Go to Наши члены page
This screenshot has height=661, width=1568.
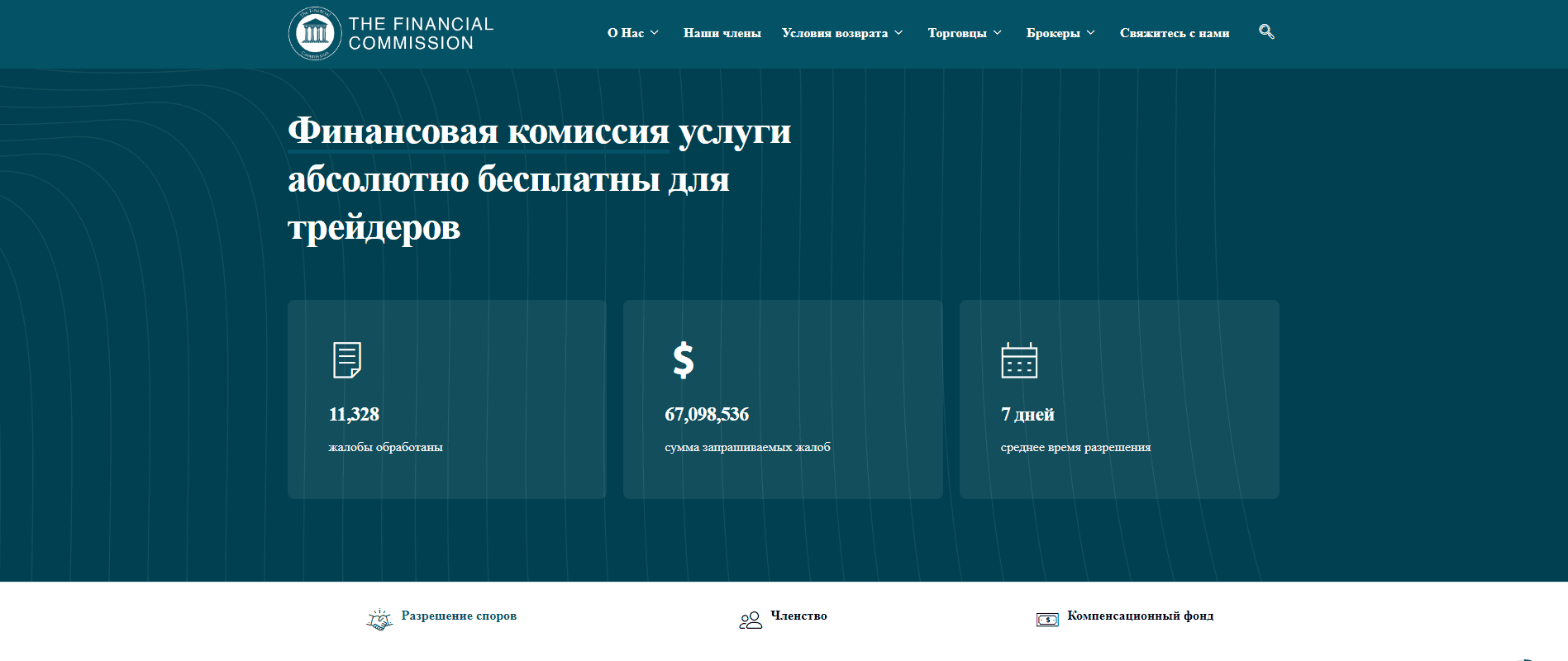pyautogui.click(x=722, y=33)
